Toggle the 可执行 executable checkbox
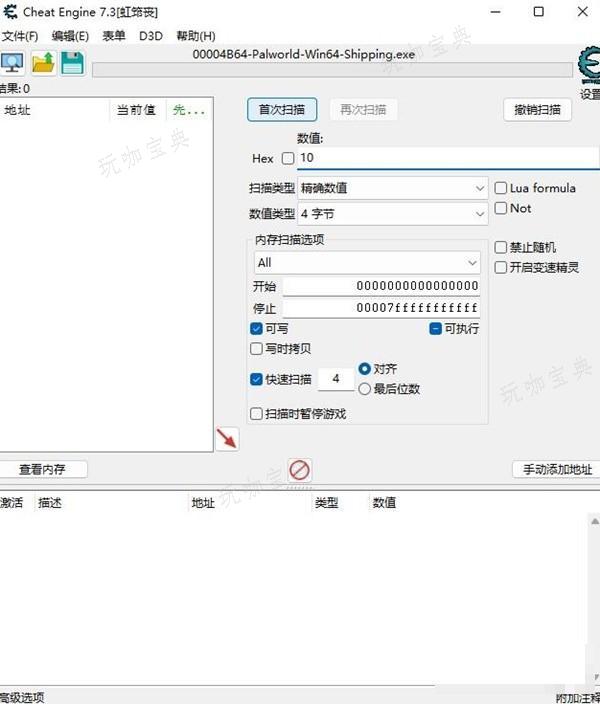Image resolution: width=600 pixels, height=704 pixels. pos(436,329)
